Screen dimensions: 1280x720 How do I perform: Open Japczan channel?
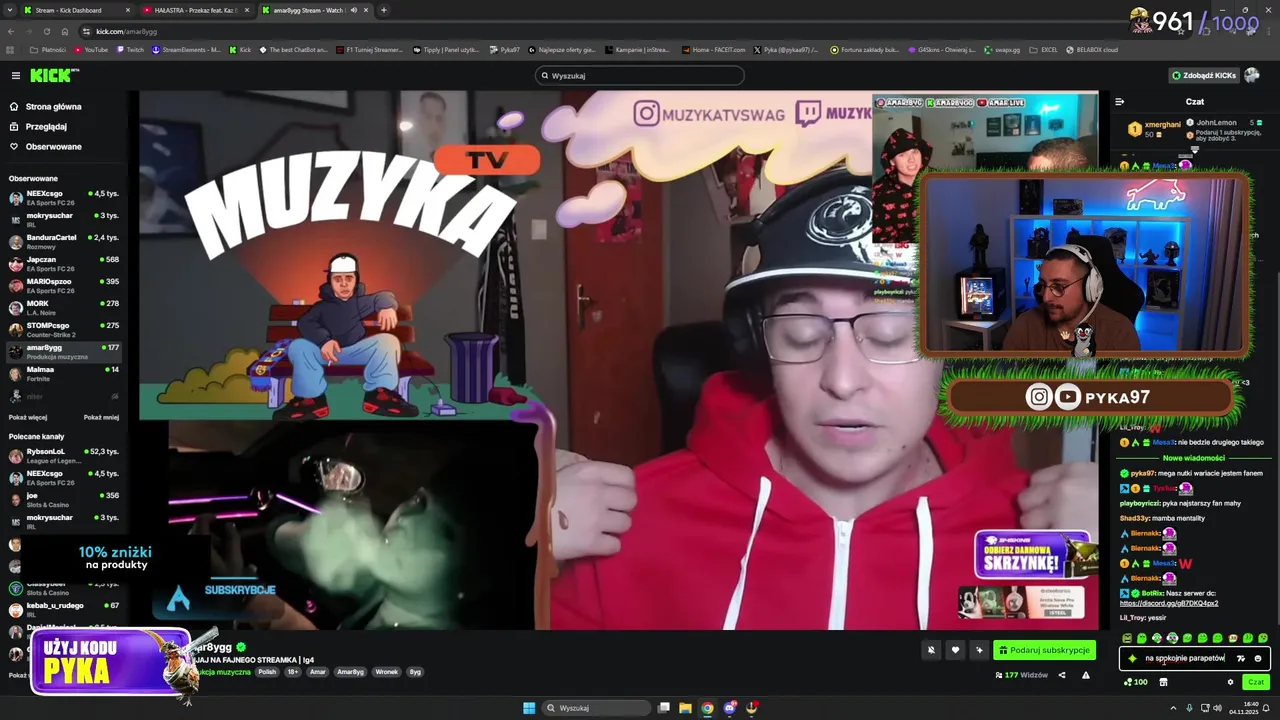tap(64, 264)
